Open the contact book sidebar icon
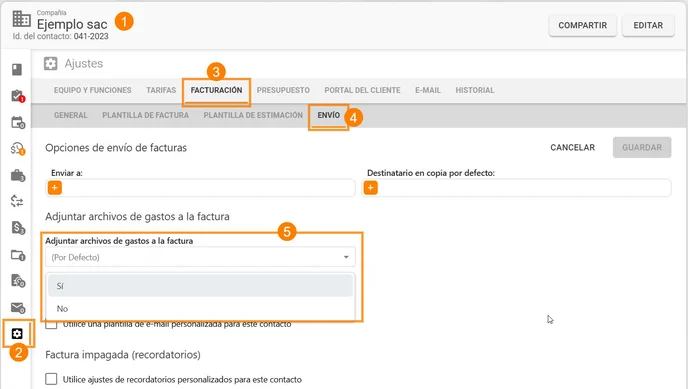Screen dimensions: 688x389 point(17,69)
